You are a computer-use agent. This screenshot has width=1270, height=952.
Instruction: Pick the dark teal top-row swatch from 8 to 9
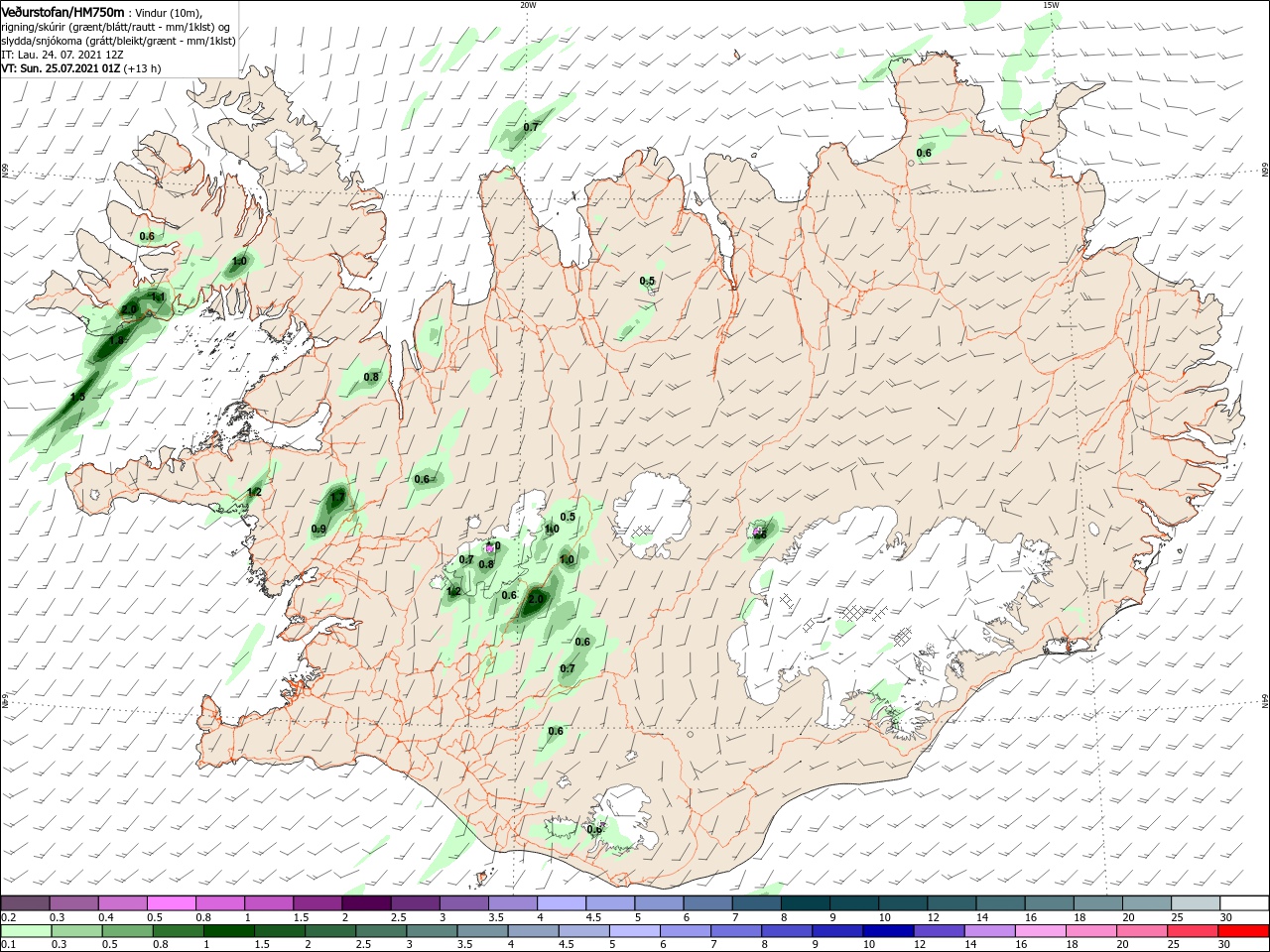click(806, 903)
